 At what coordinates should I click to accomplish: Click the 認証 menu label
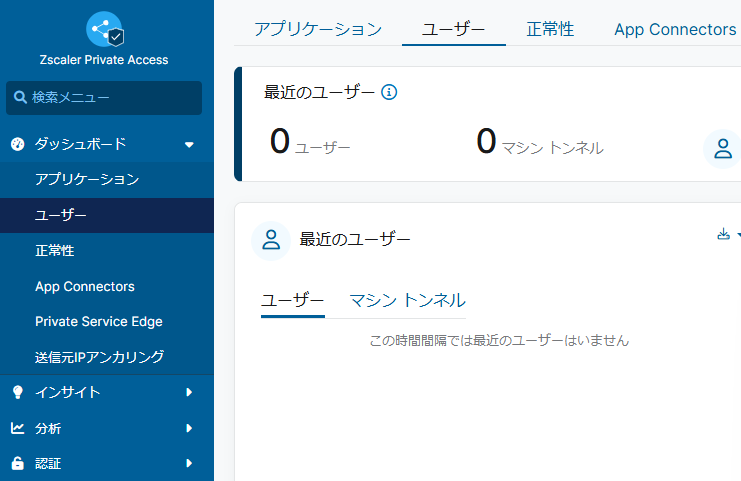pyautogui.click(x=48, y=464)
